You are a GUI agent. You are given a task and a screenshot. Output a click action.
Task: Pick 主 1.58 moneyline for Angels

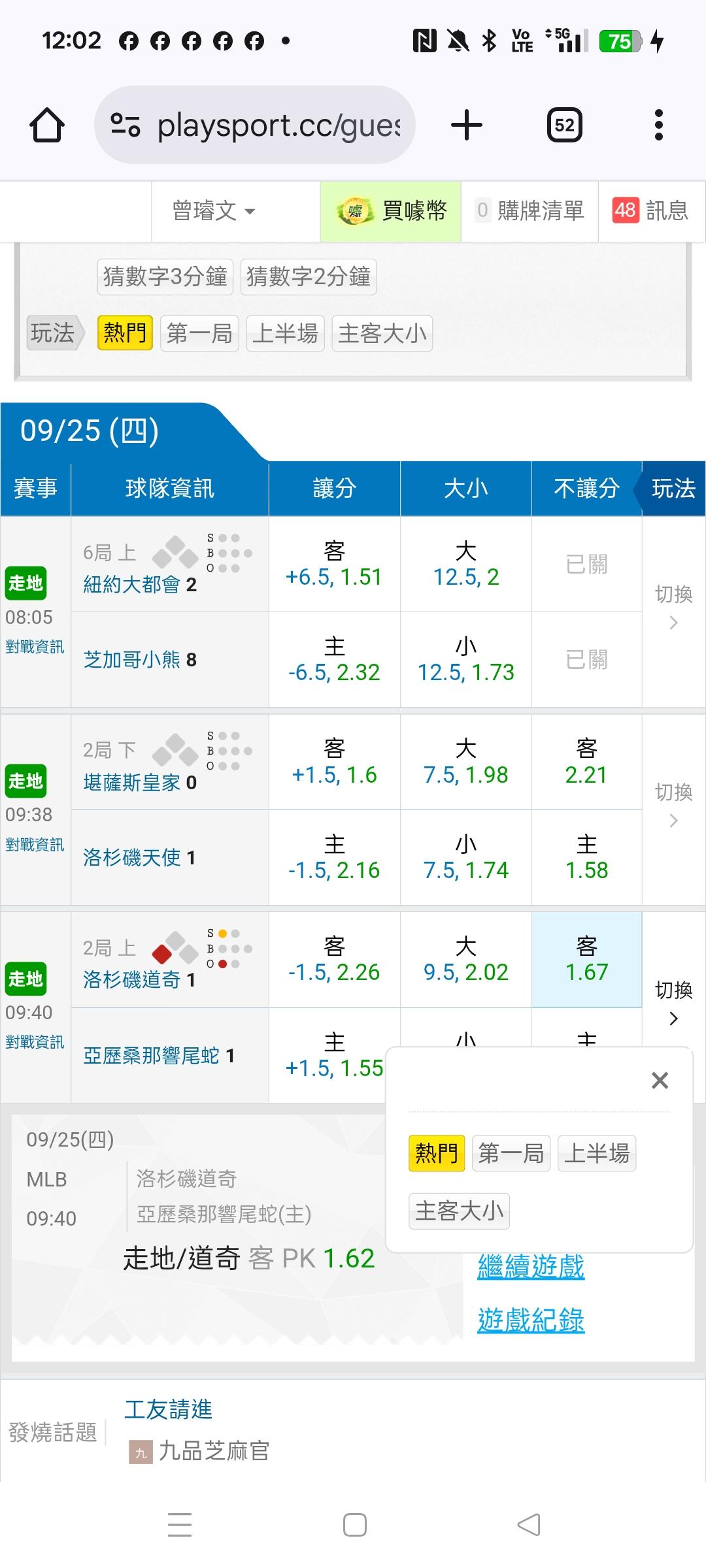tap(586, 858)
